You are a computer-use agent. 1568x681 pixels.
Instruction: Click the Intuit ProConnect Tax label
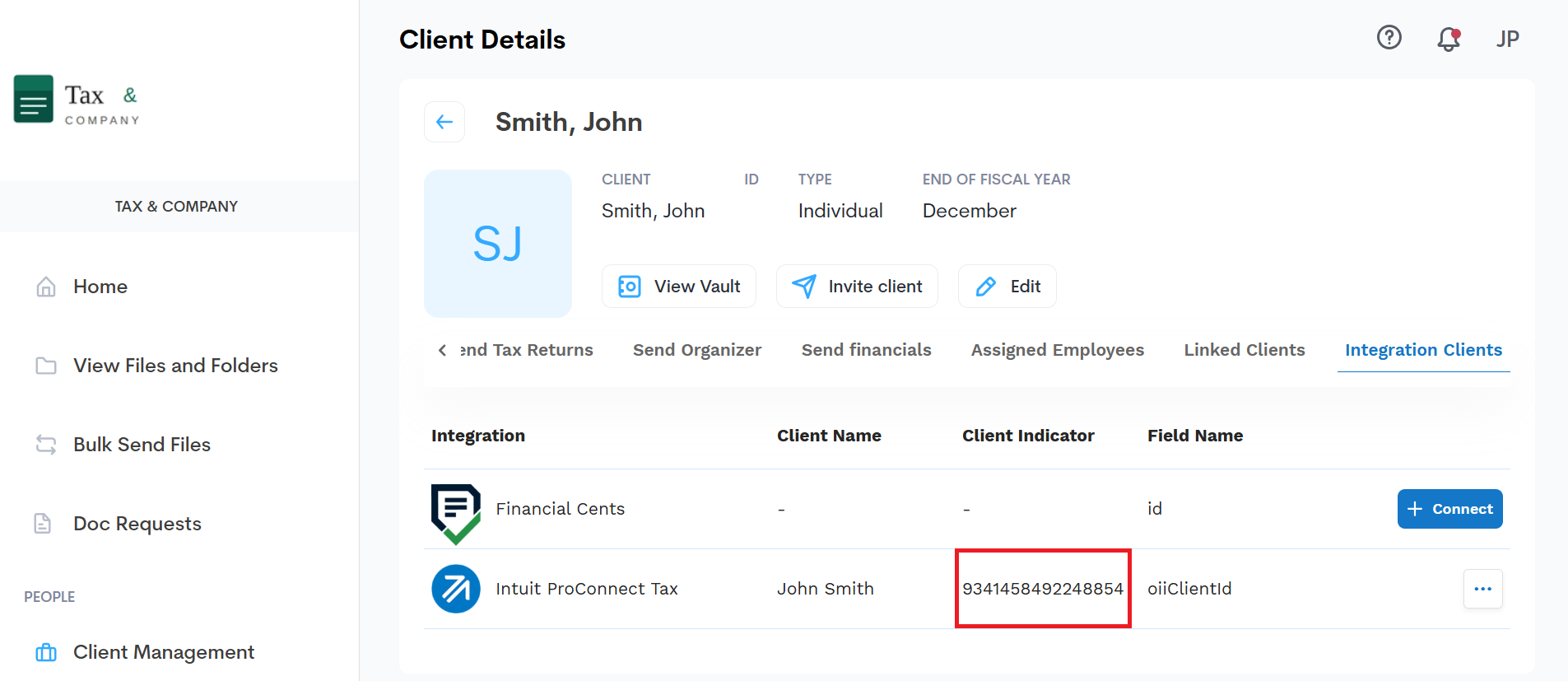point(587,589)
